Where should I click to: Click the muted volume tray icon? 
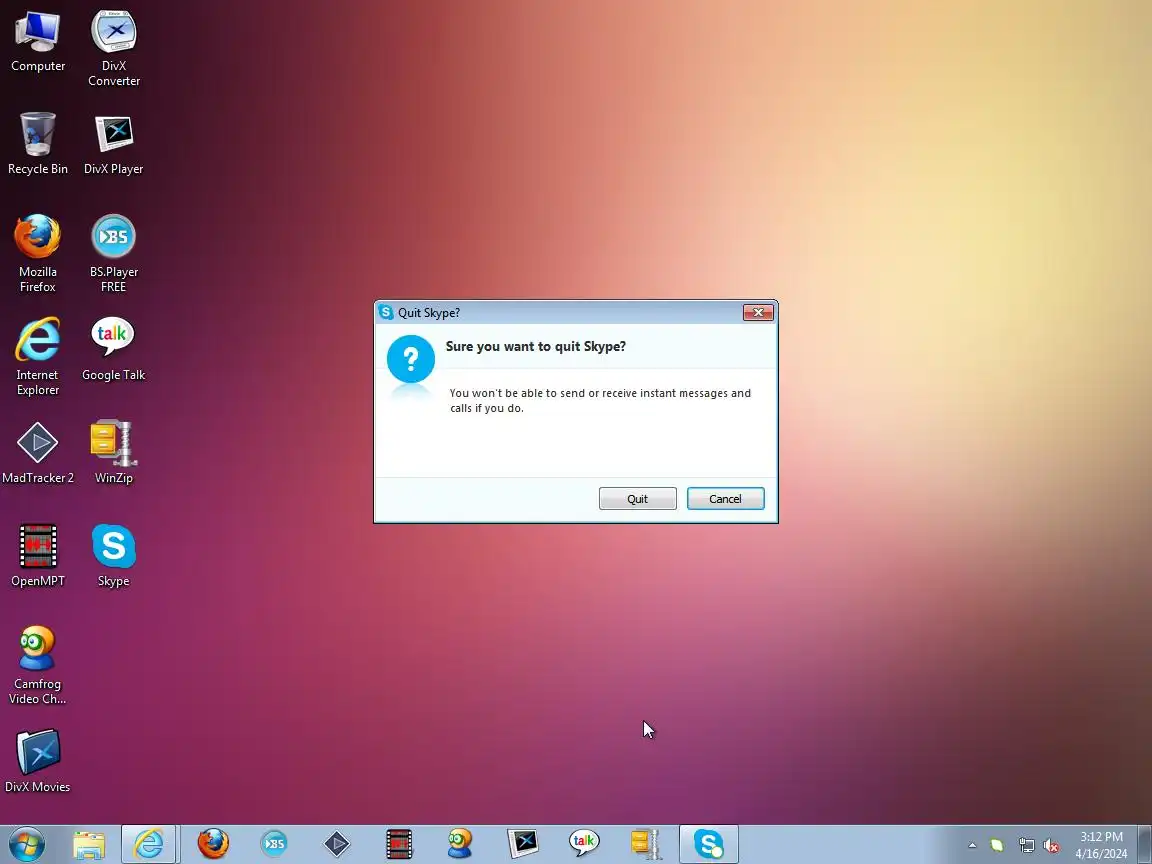point(1051,846)
